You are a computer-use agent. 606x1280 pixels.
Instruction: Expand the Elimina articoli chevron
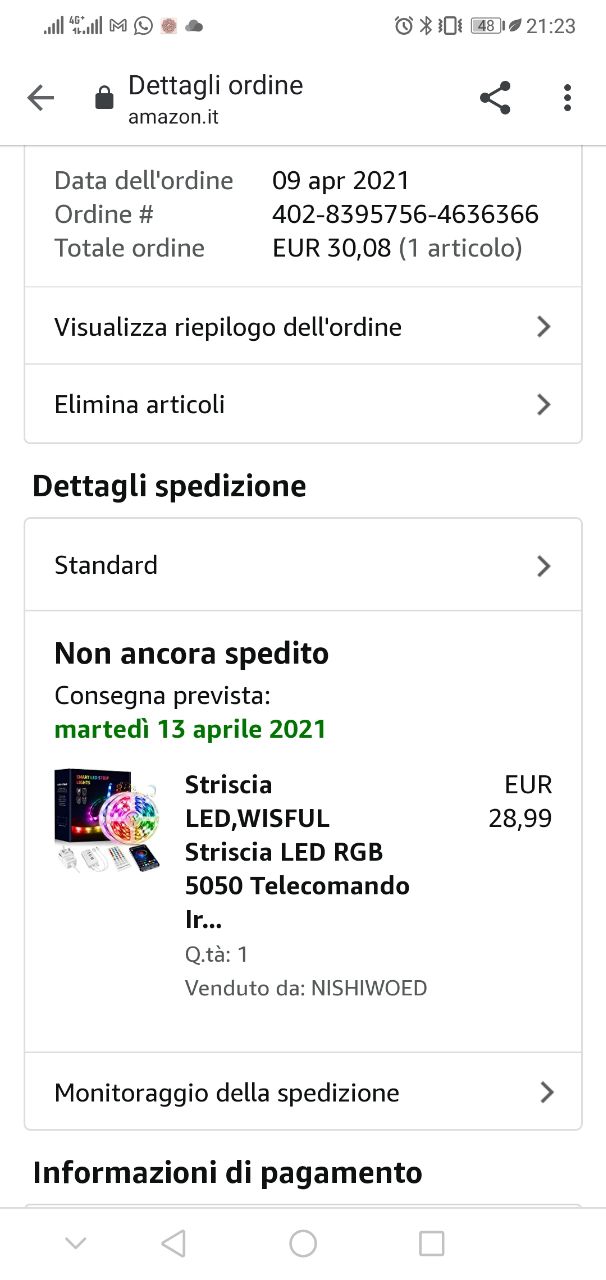[543, 404]
